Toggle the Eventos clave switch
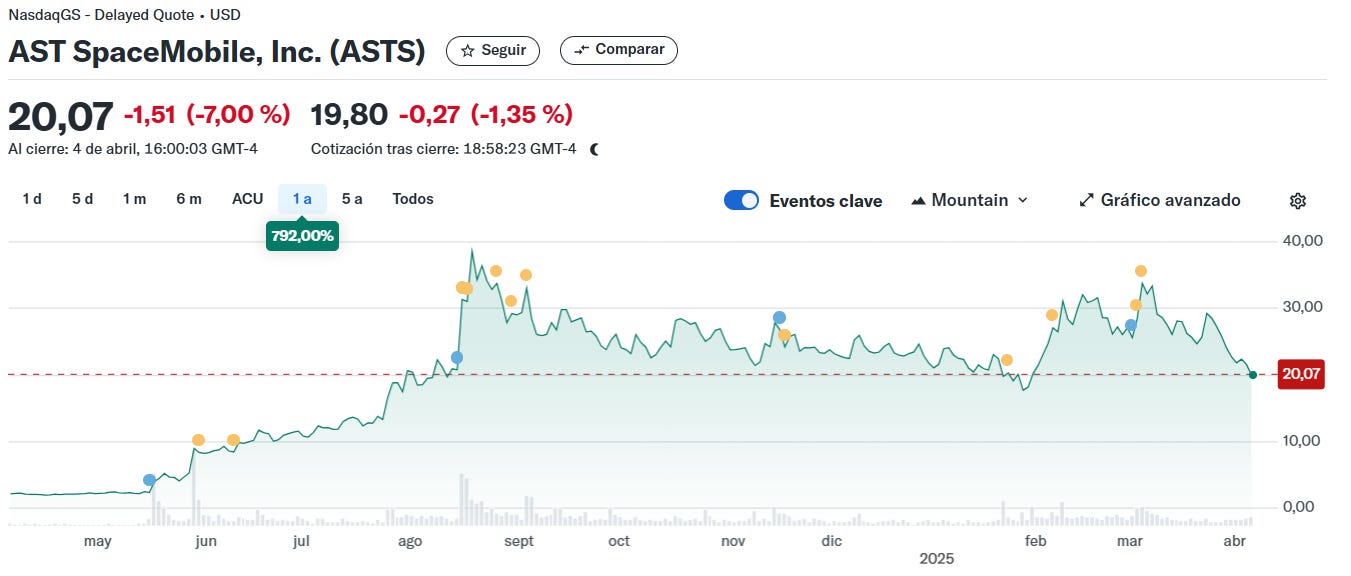This screenshot has height=576, width=1351. [741, 200]
